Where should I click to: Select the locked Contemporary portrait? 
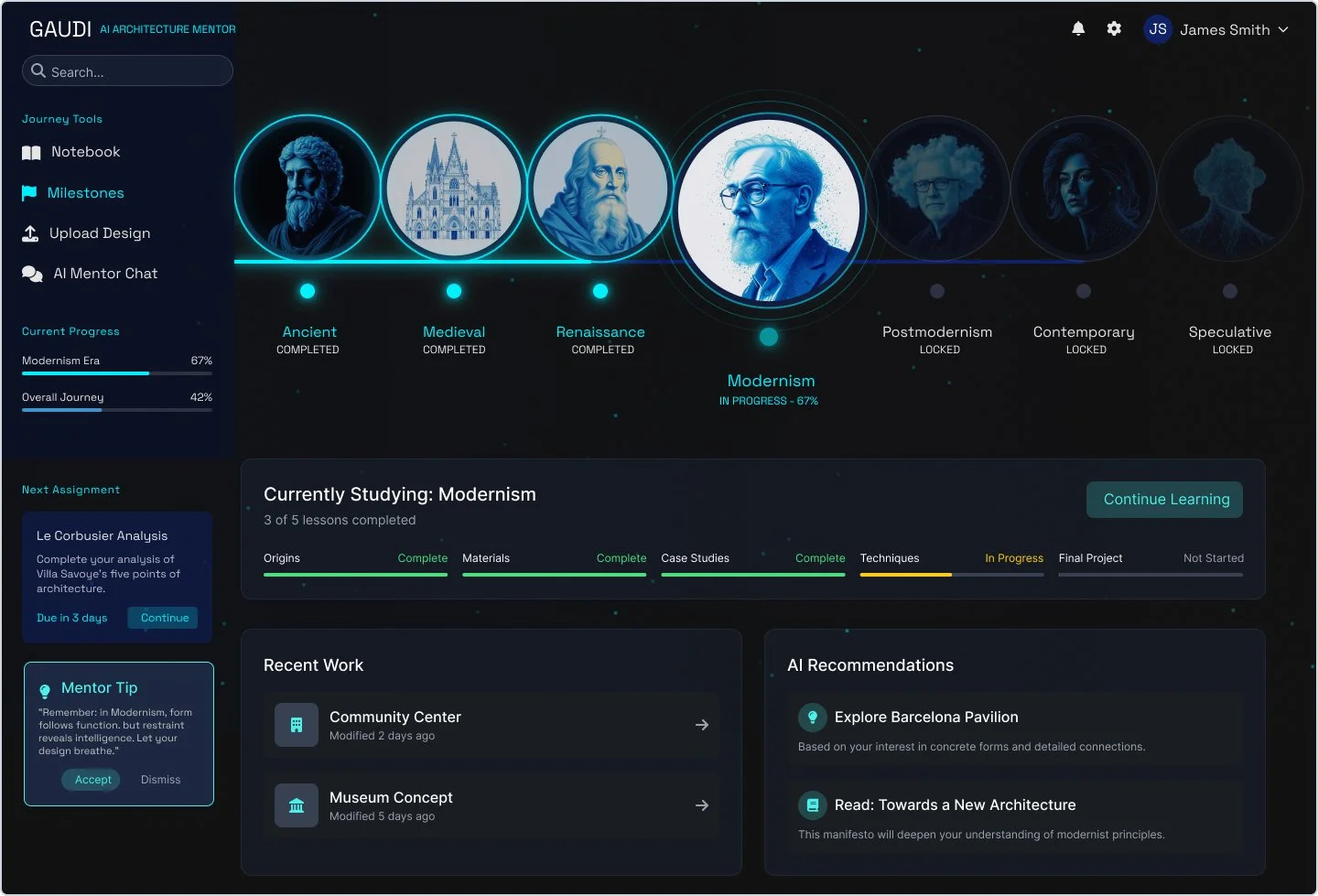point(1084,188)
